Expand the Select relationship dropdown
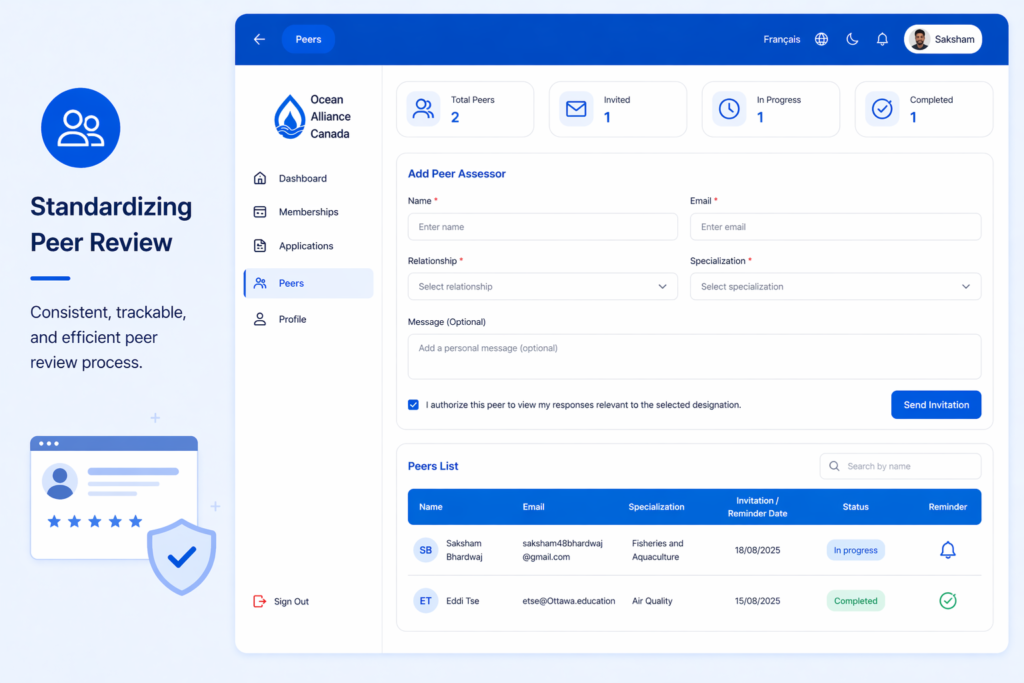The image size is (1024, 683). tap(542, 287)
